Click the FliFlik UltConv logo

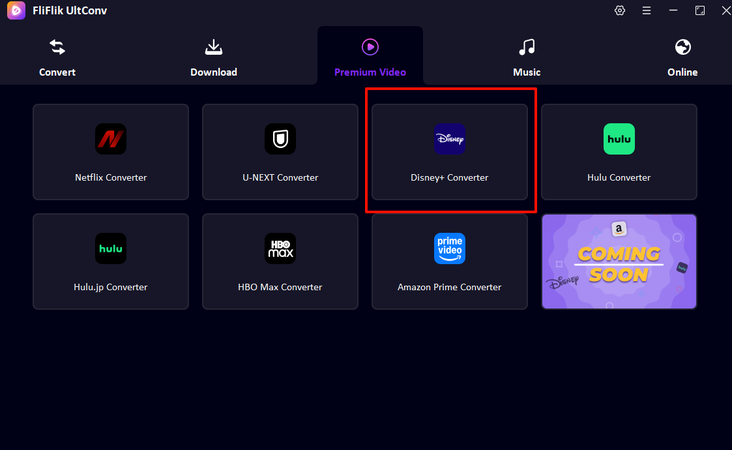click(x=16, y=10)
